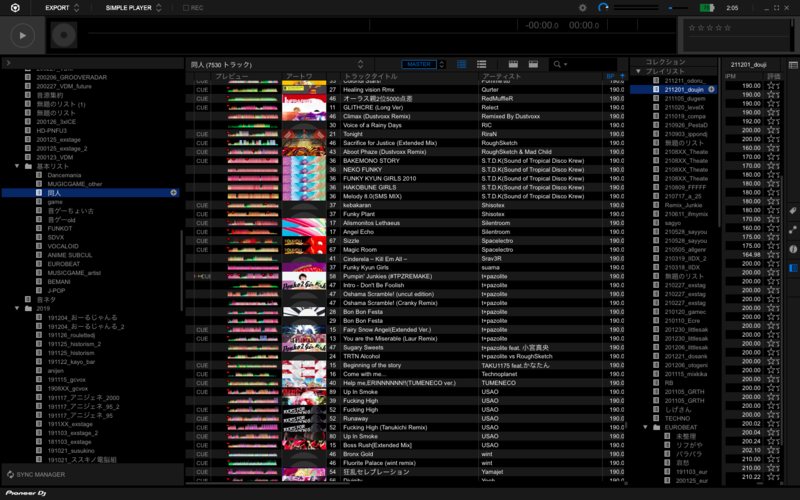800x500 pixels.
Task: Click the green battery indicator
Action: pos(707,8)
